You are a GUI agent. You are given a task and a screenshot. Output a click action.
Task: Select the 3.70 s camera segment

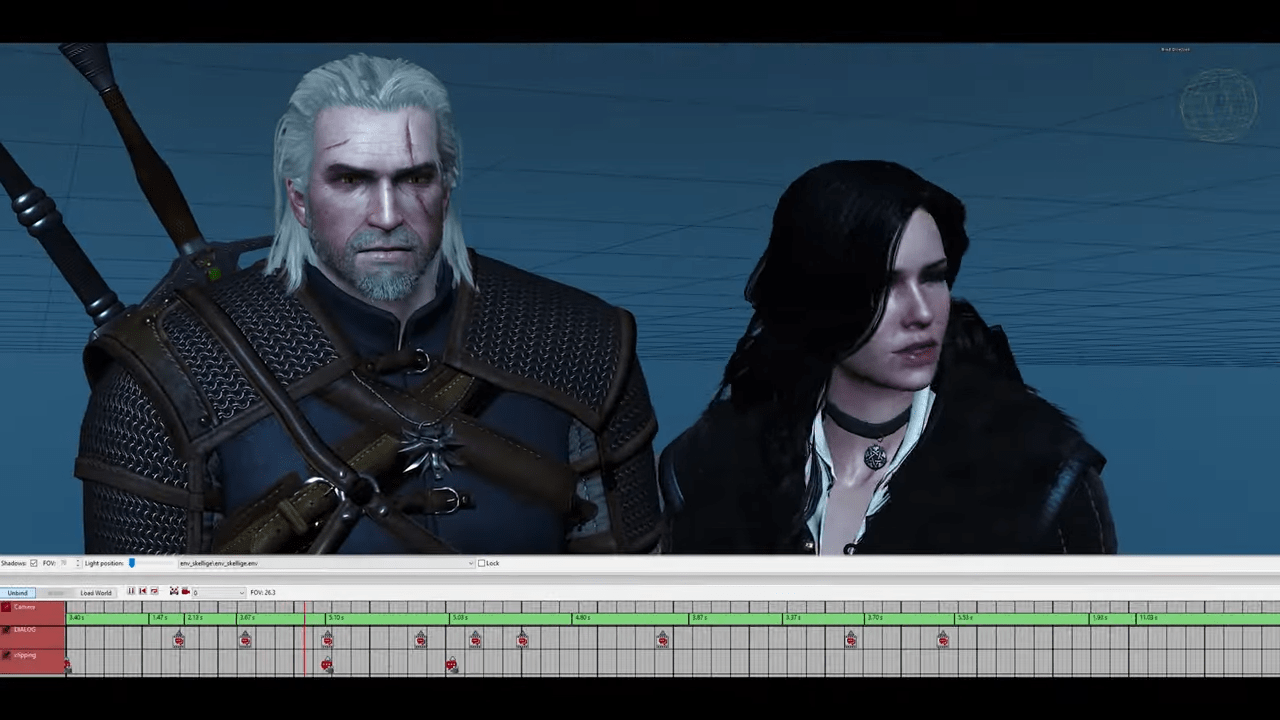(910, 619)
